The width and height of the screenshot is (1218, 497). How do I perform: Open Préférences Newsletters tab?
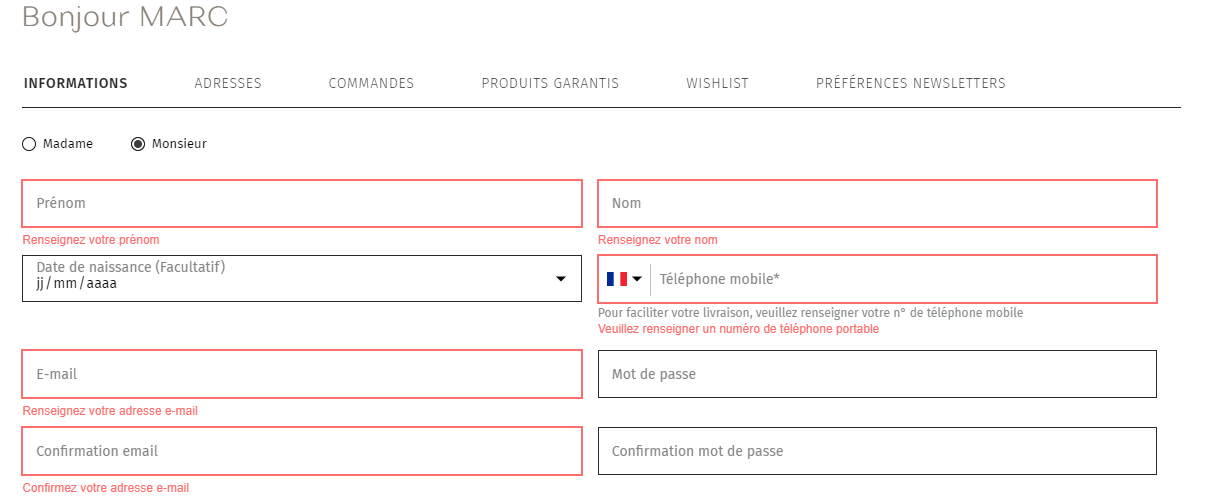[911, 83]
